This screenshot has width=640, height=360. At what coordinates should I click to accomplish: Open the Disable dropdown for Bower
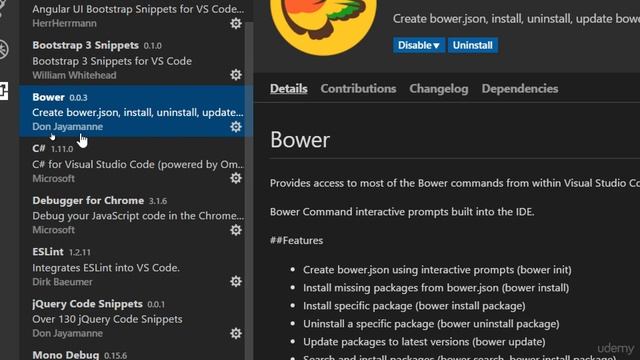[x=418, y=45]
